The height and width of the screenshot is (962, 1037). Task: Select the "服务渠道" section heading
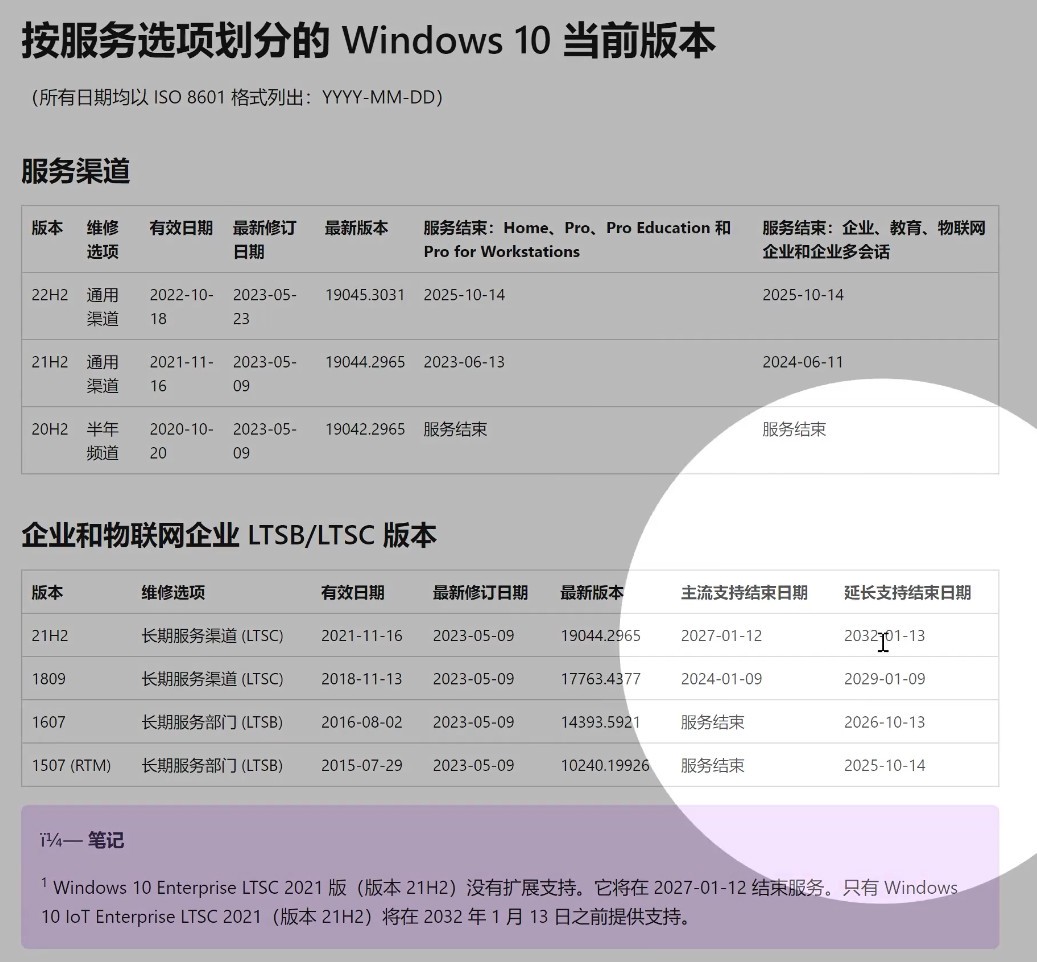tap(75, 171)
